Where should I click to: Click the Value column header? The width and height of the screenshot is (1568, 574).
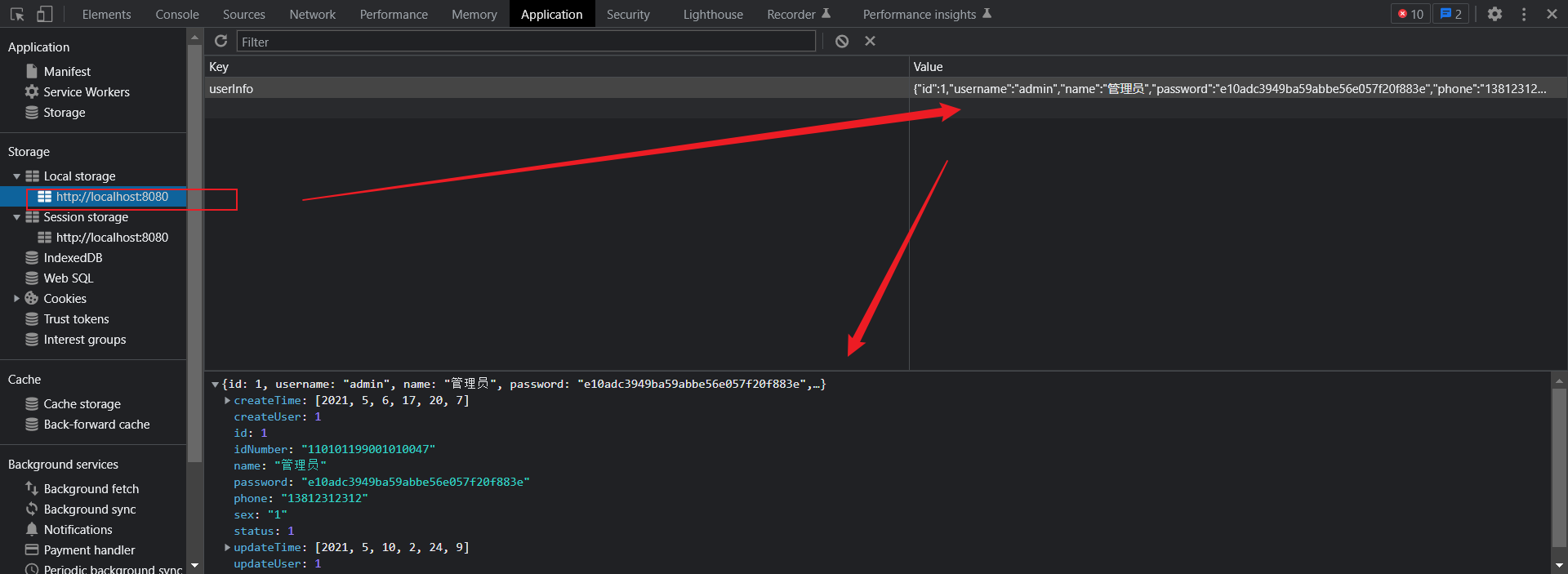[1238, 66]
